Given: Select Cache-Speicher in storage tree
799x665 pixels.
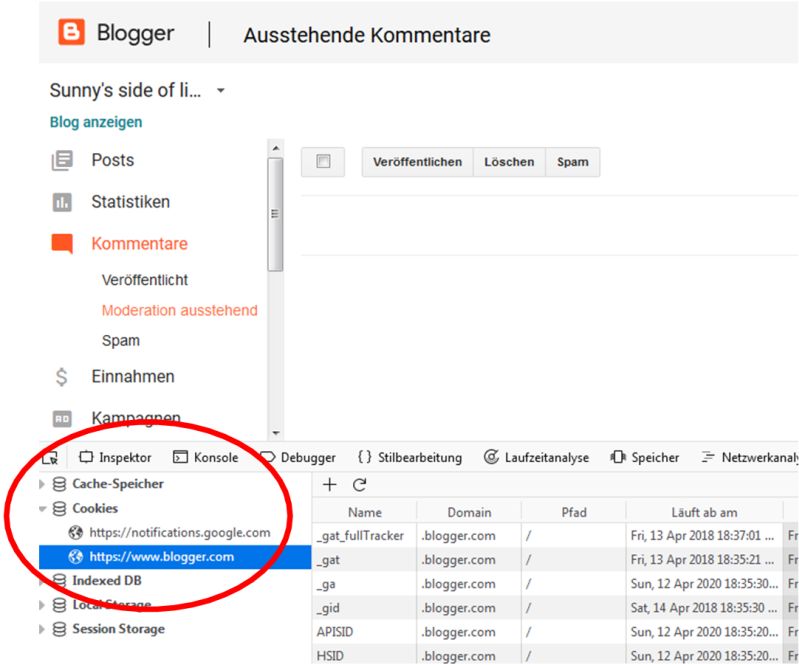Looking at the screenshot, I should tap(118, 484).
